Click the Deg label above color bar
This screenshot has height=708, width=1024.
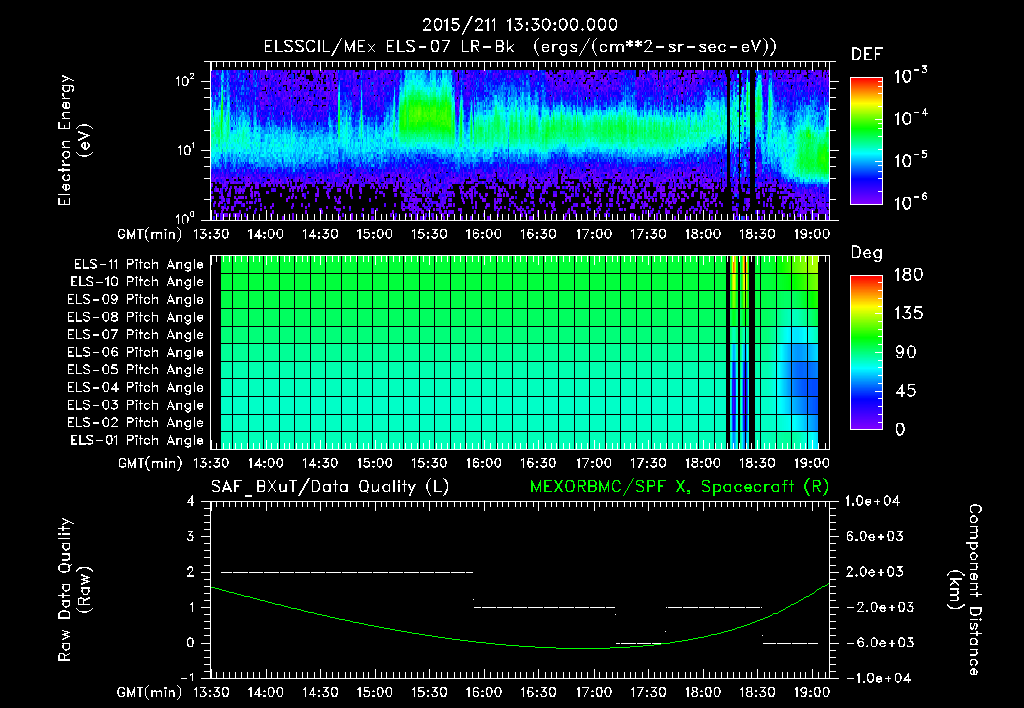click(x=867, y=253)
